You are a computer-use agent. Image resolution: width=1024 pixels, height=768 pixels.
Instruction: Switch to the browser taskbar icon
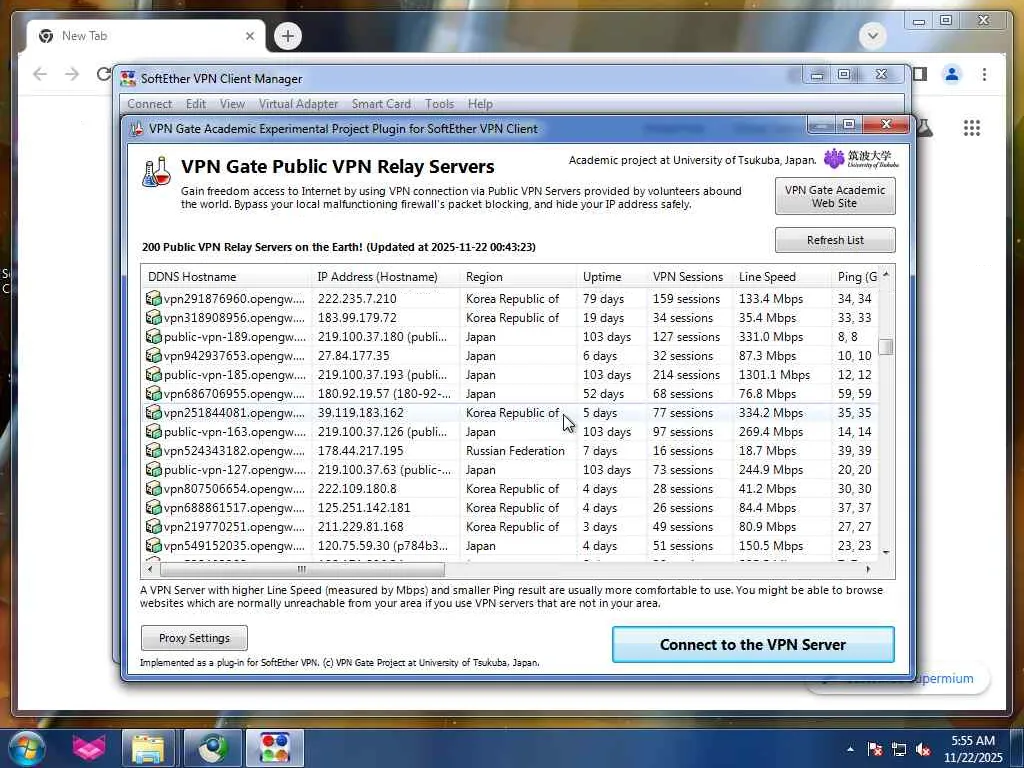click(x=212, y=748)
